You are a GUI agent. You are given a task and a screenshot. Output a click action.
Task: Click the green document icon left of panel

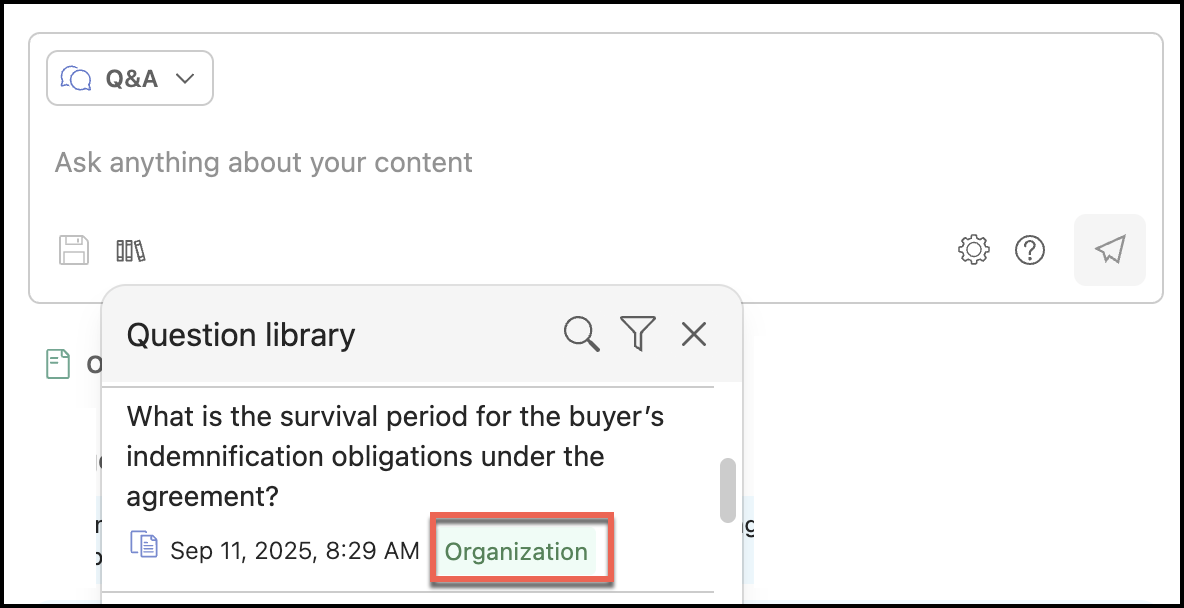58,364
